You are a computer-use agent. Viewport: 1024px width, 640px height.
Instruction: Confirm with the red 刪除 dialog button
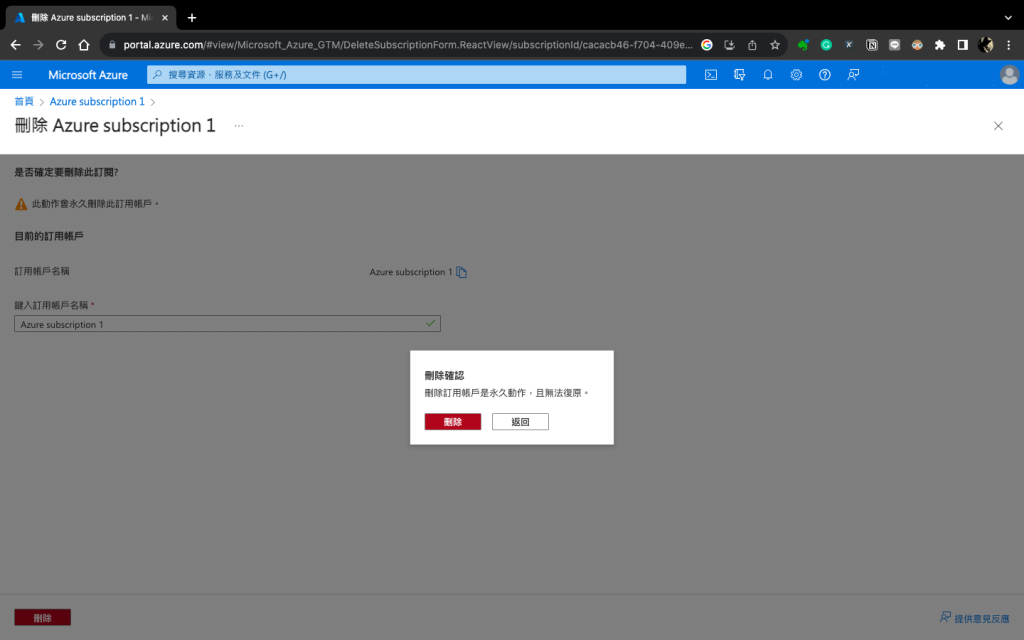click(453, 422)
